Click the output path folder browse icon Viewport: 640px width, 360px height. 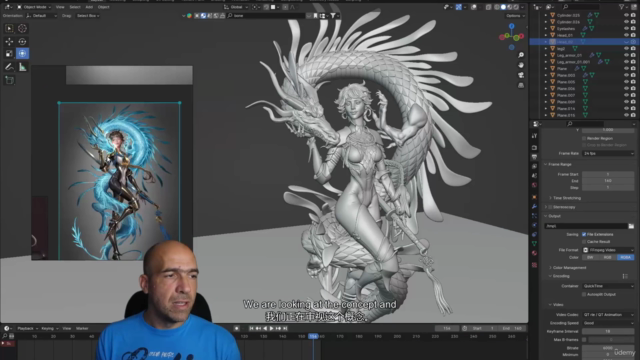point(631,226)
